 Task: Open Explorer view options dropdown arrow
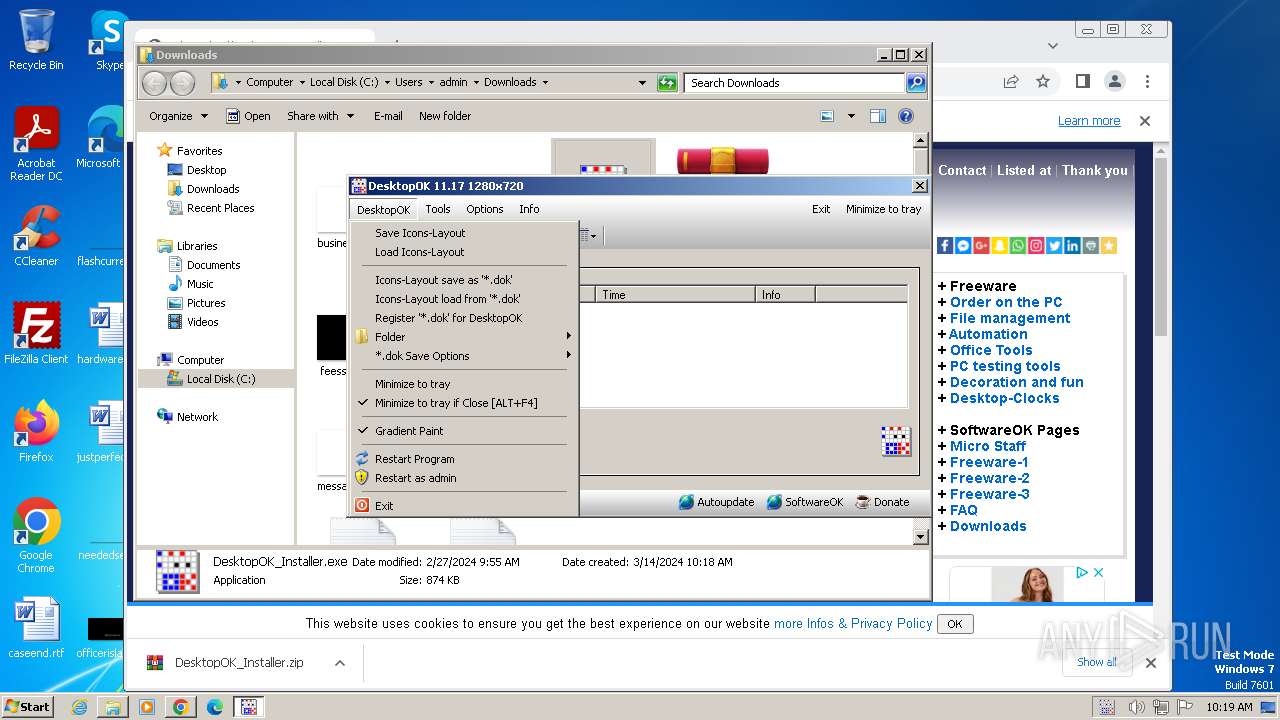[851, 116]
